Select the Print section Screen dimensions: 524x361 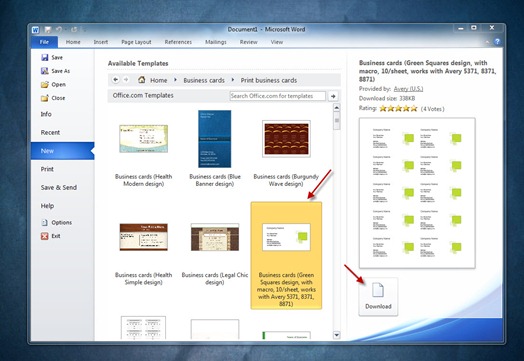47,169
